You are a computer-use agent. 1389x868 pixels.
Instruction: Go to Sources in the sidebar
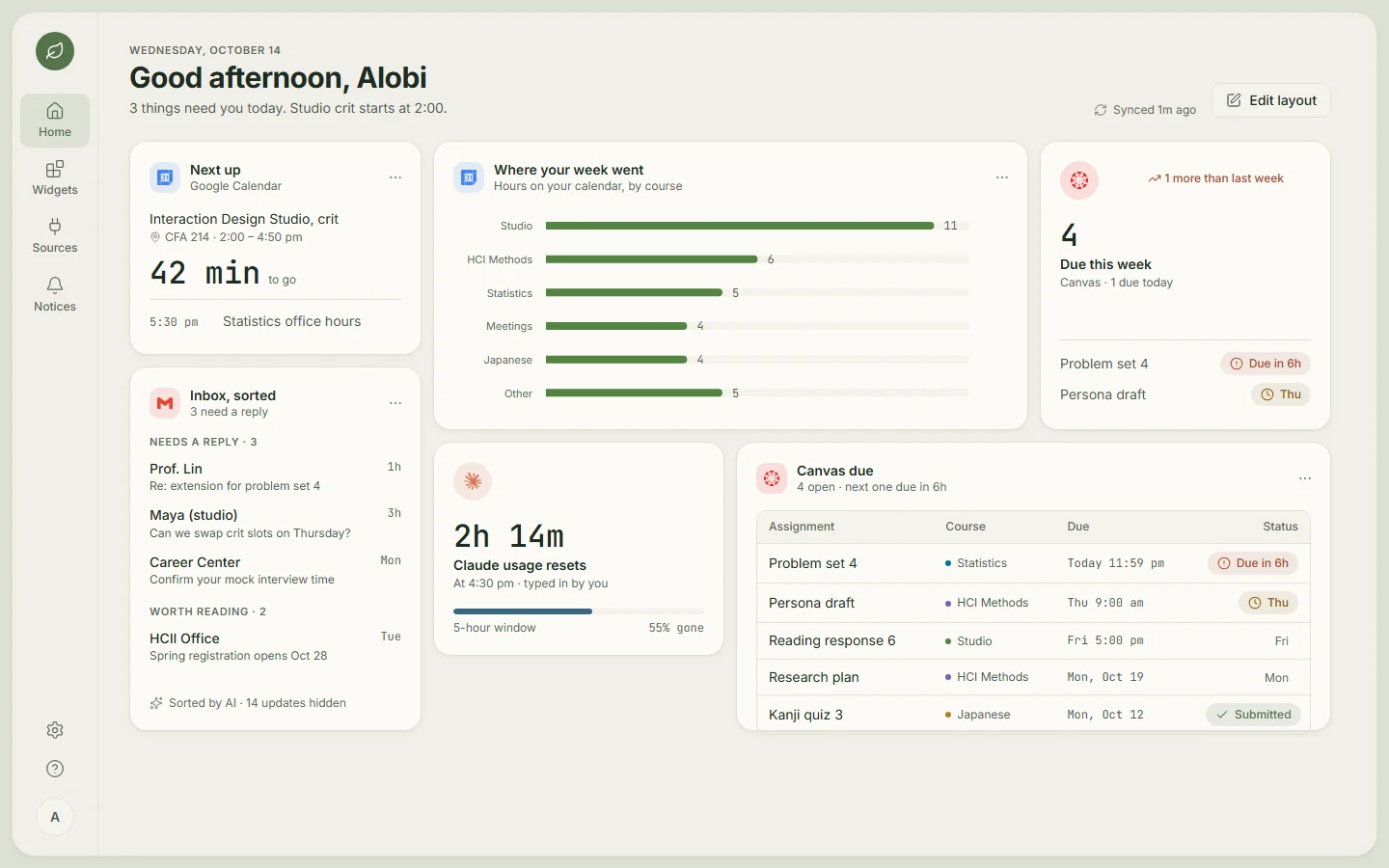coord(55,236)
